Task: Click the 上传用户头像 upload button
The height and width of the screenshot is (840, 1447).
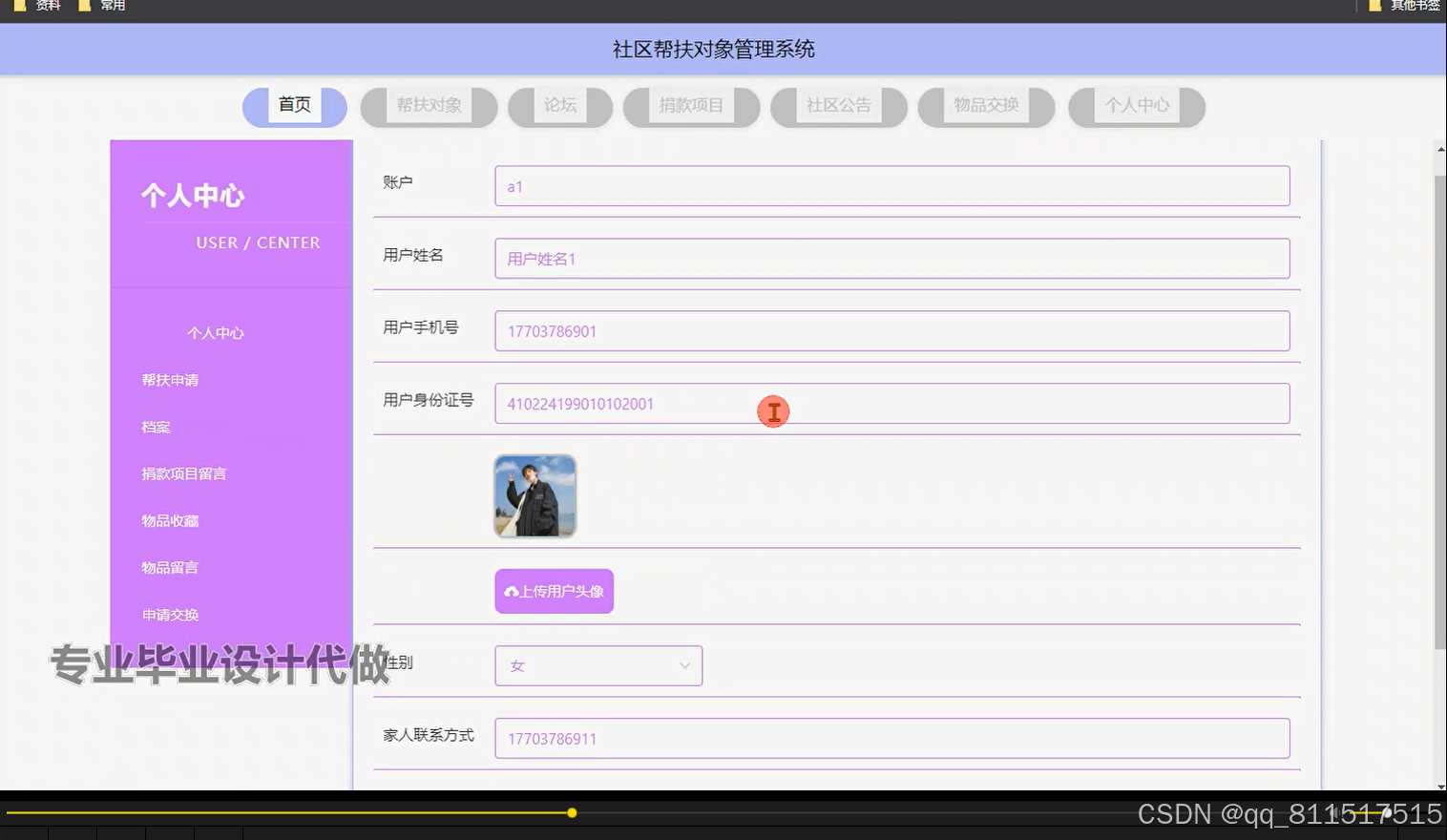Action: coord(554,591)
